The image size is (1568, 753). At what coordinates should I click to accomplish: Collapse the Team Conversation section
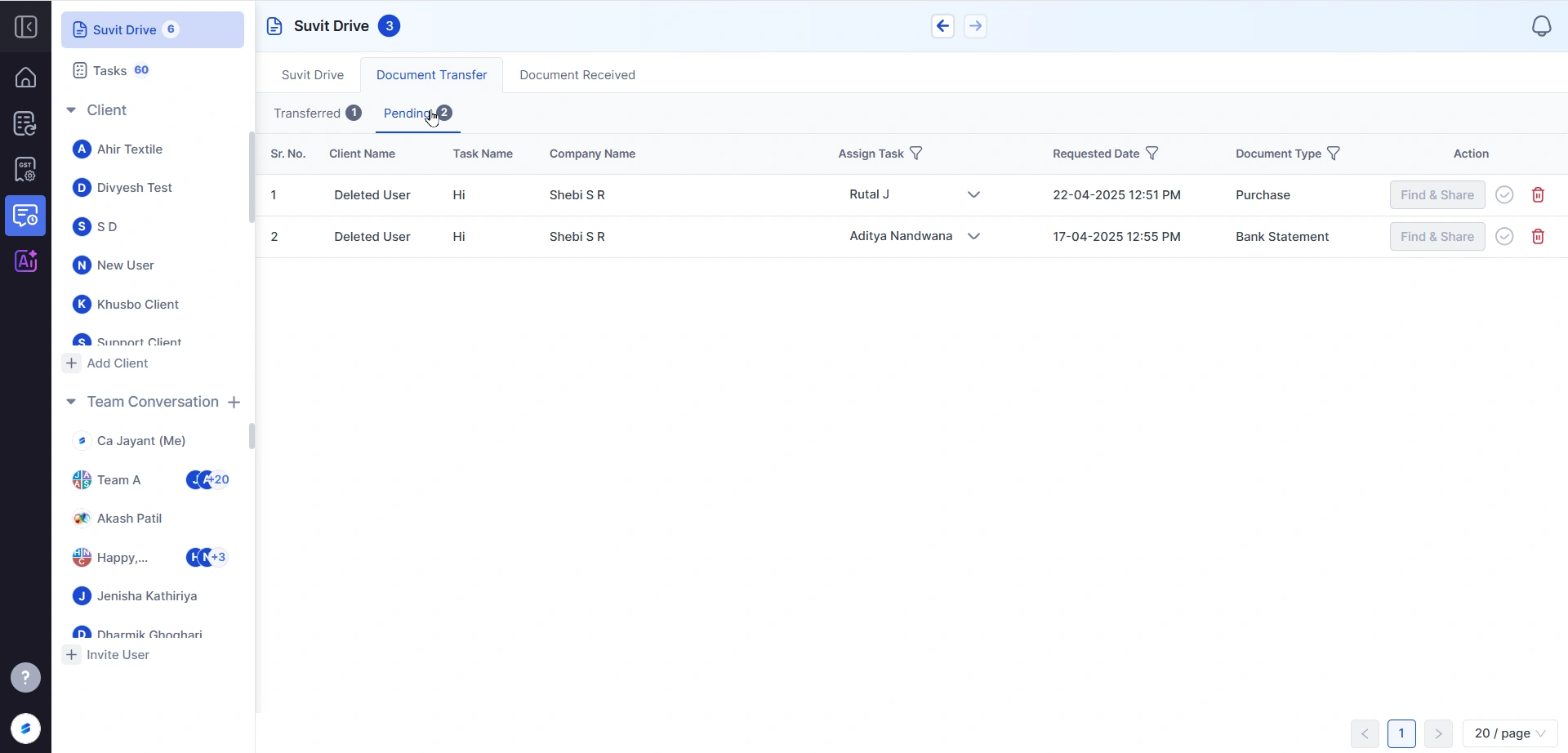click(x=71, y=402)
